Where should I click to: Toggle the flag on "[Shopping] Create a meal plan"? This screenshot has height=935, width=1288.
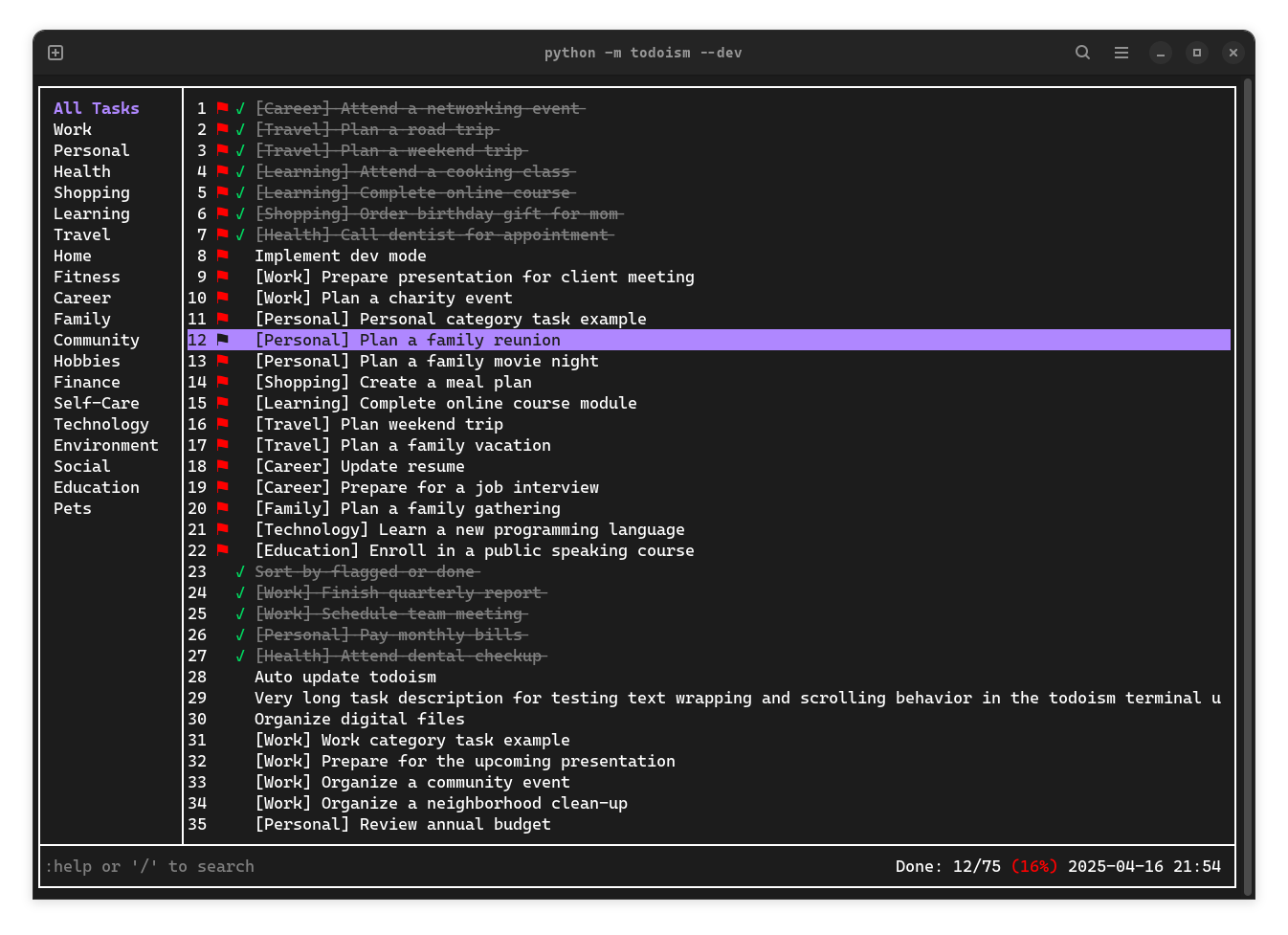(x=223, y=382)
